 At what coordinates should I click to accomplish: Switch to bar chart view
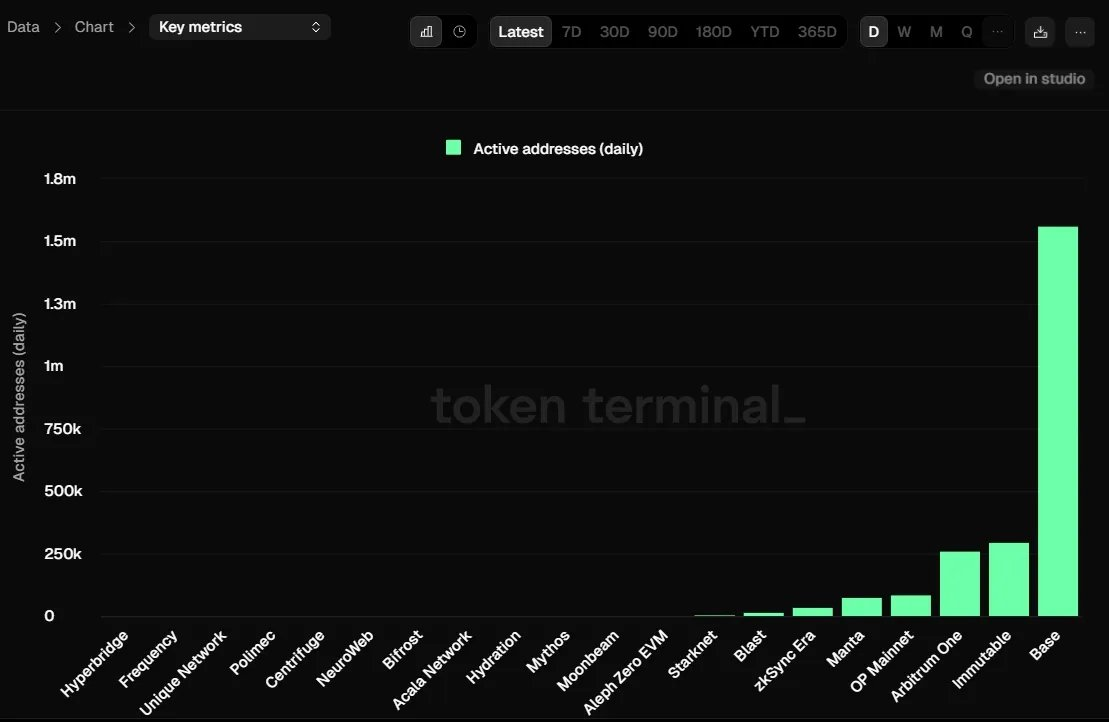(427, 32)
